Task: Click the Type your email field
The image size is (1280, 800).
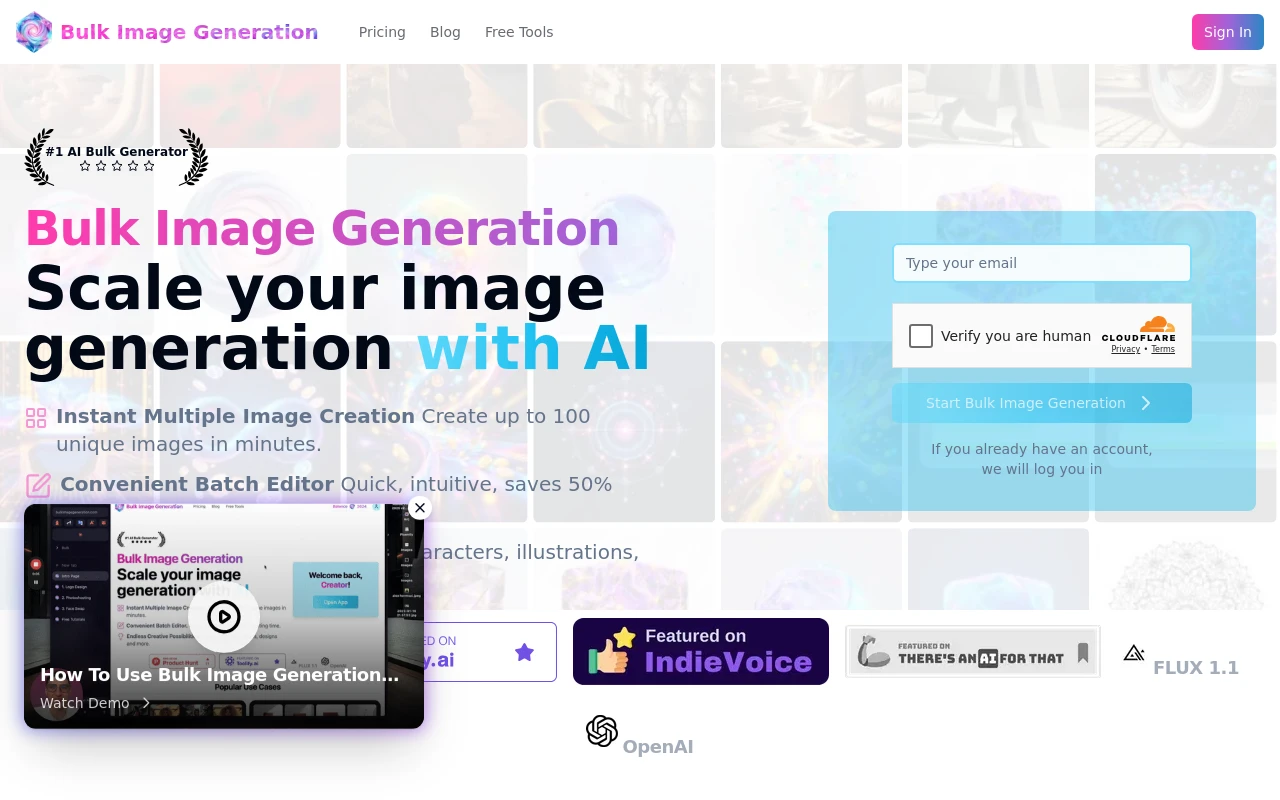Action: (1042, 263)
